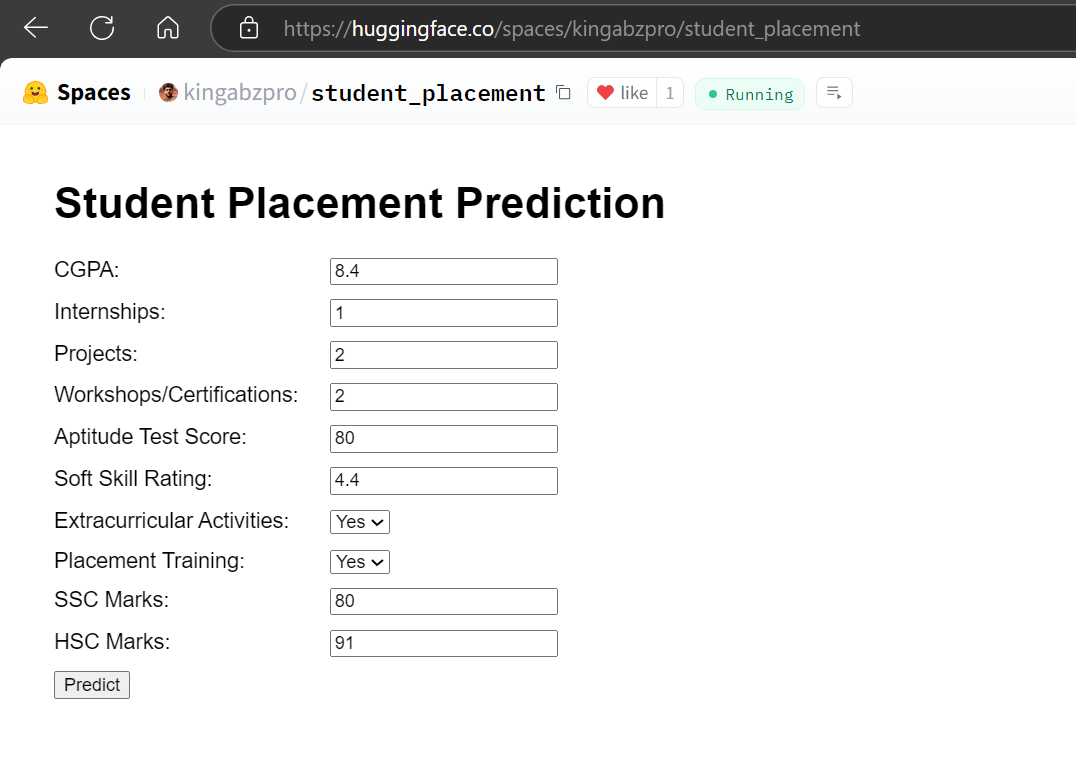
Task: Open the kingabzpro avatar icon
Action: 168,93
